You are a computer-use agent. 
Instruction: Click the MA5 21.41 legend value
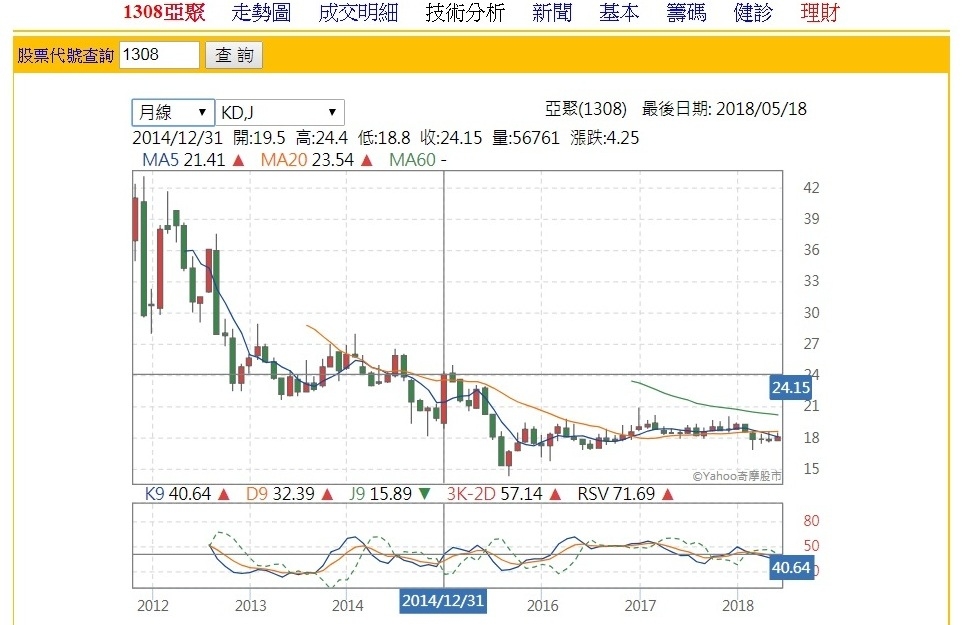tap(193, 160)
